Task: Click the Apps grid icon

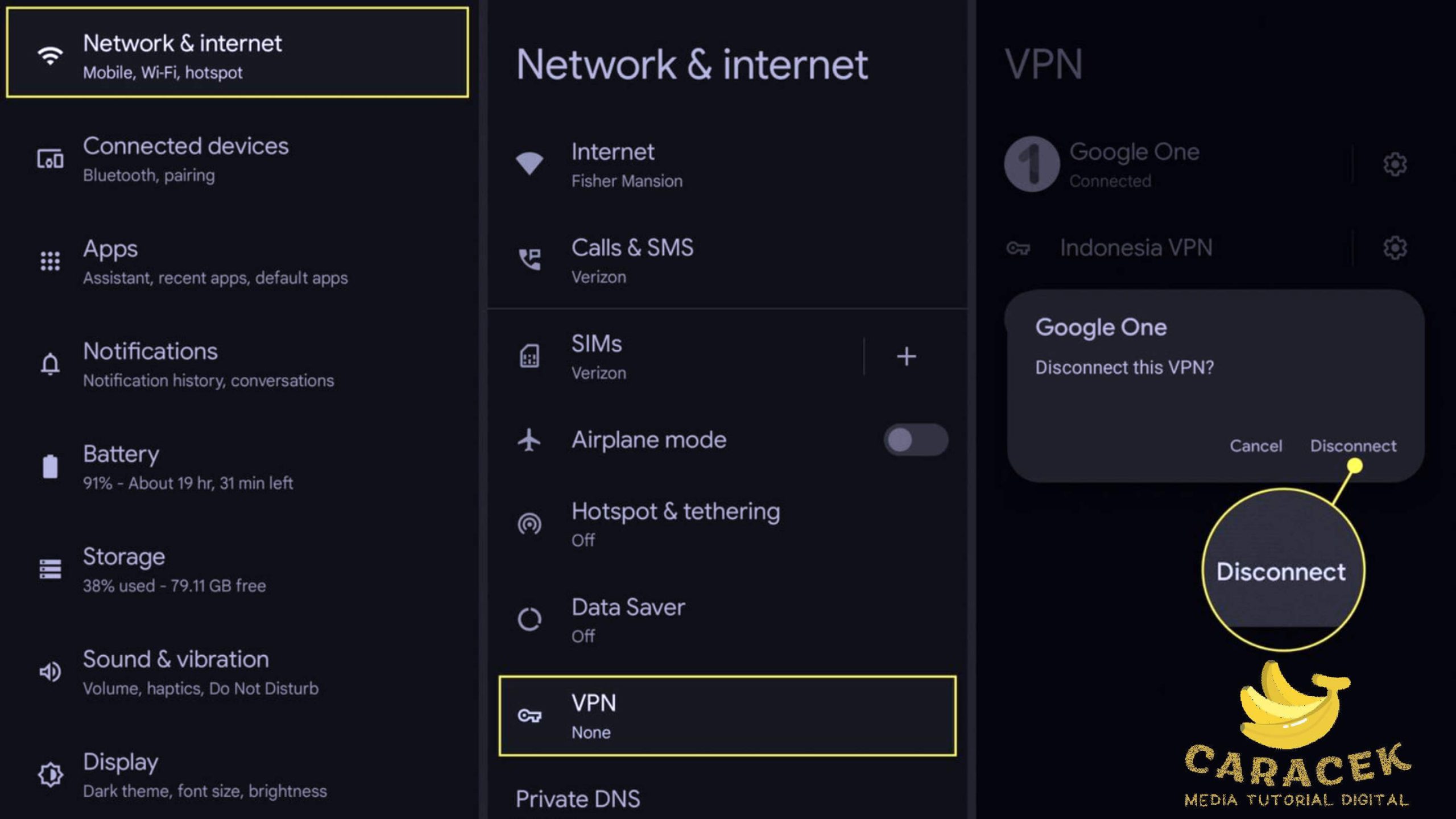Action: [50, 261]
